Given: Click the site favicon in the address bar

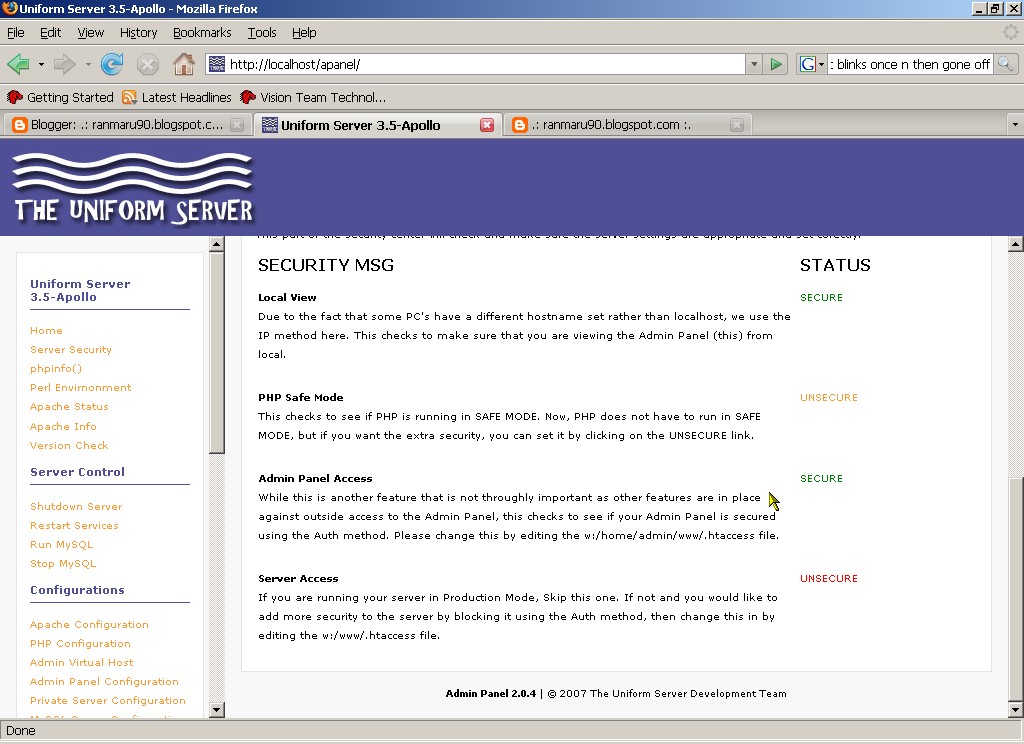Looking at the screenshot, I should coord(217,64).
